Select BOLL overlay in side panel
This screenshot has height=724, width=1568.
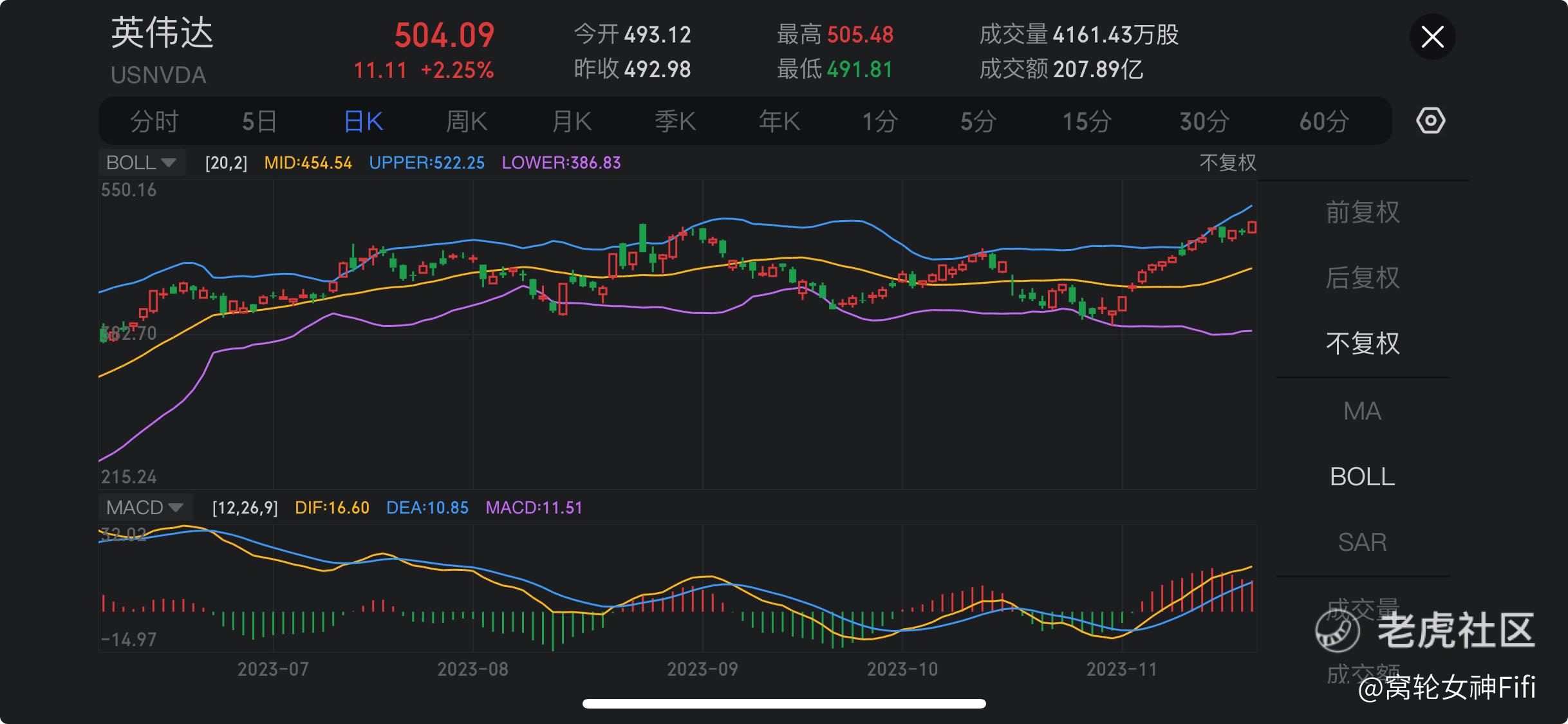click(1362, 476)
